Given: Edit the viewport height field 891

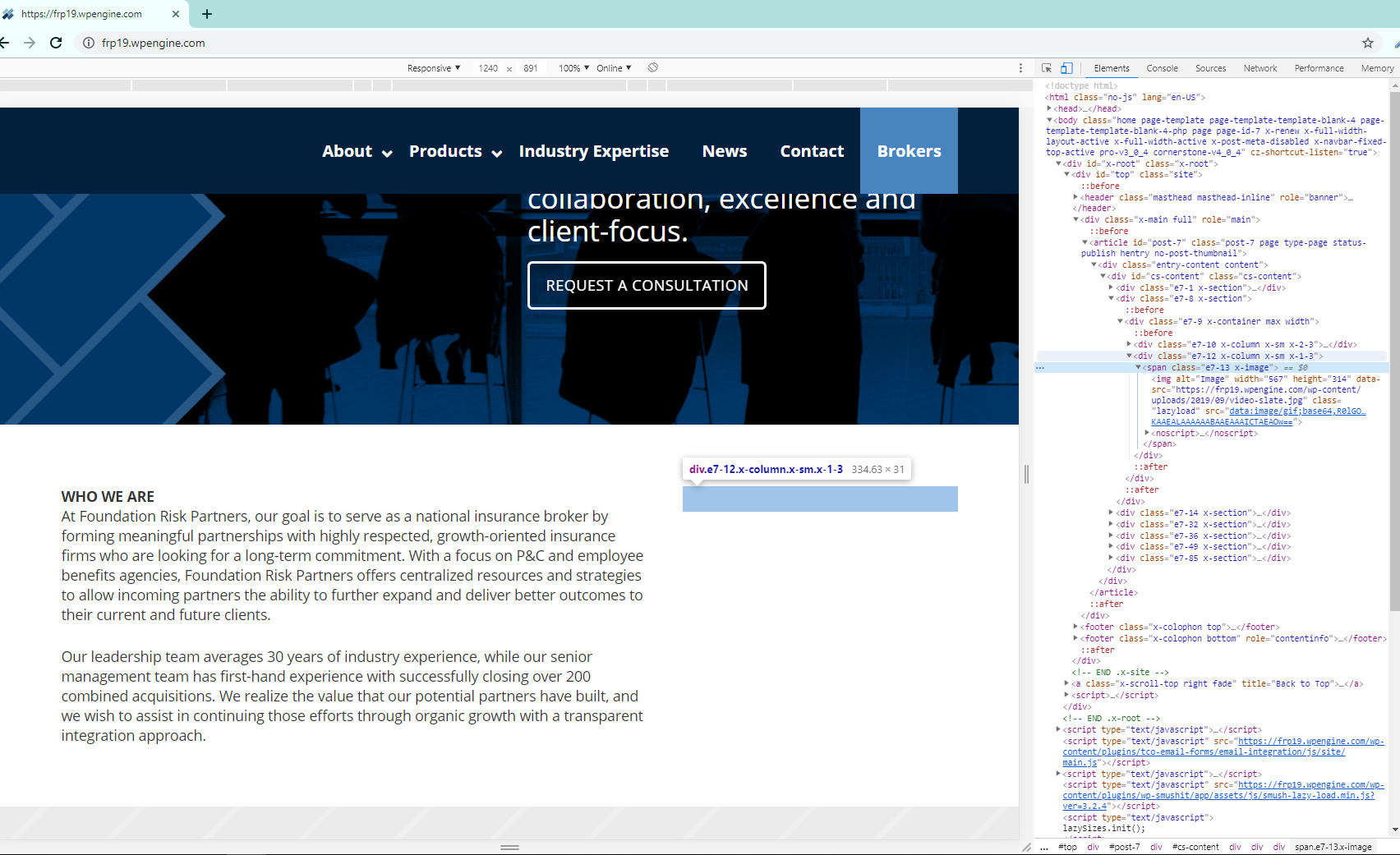Looking at the screenshot, I should (x=531, y=68).
